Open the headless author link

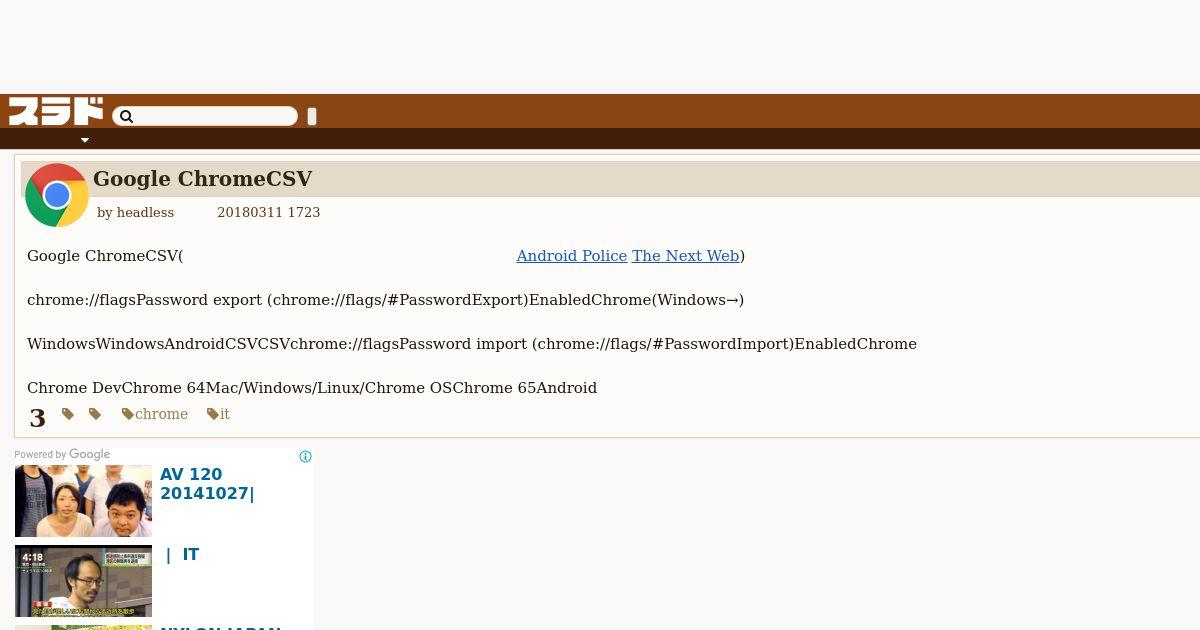[x=145, y=213]
